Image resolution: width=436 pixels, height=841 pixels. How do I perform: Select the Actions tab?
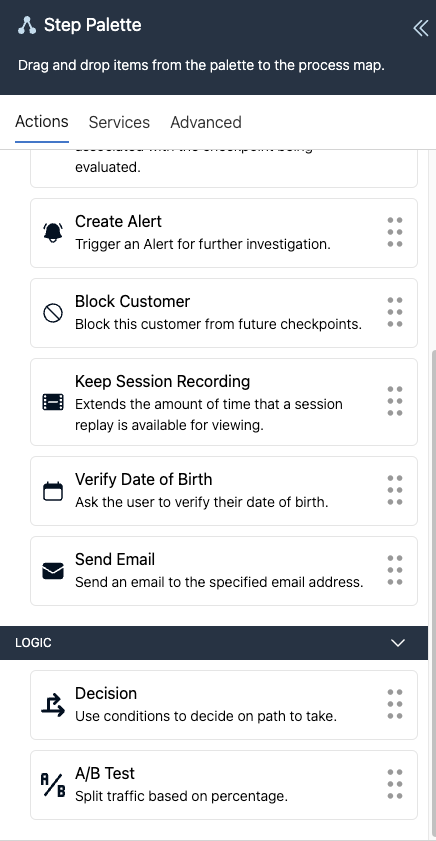[x=42, y=122]
